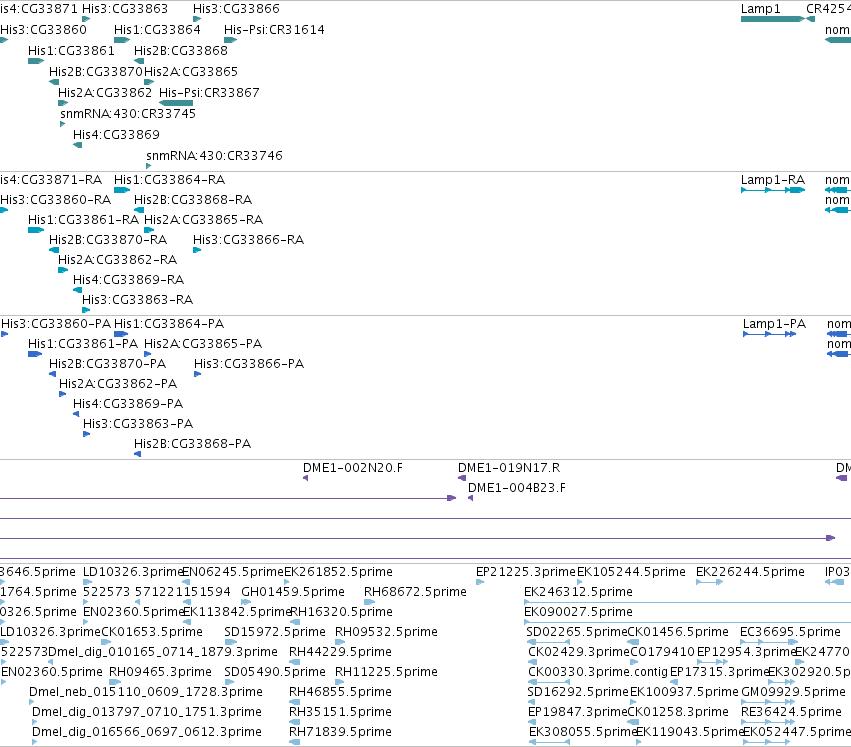851x747 pixels.
Task: Select protein label His1:CG33864-PA
Action: (x=169, y=324)
